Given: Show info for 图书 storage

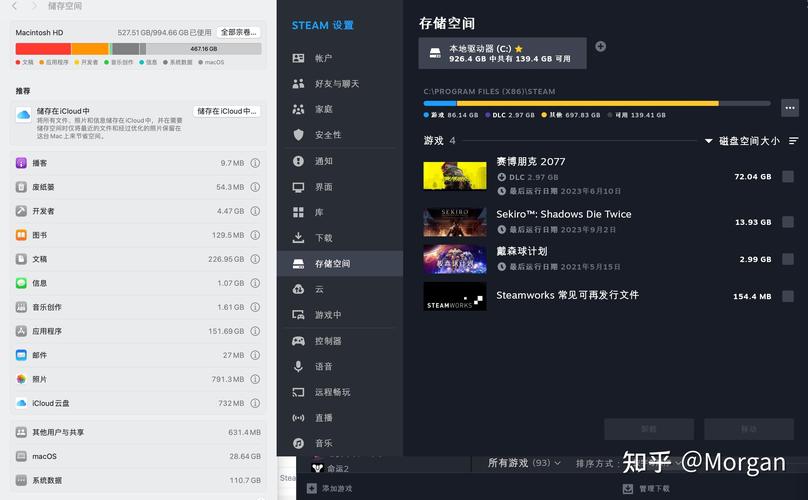Looking at the screenshot, I should pyautogui.click(x=255, y=235).
